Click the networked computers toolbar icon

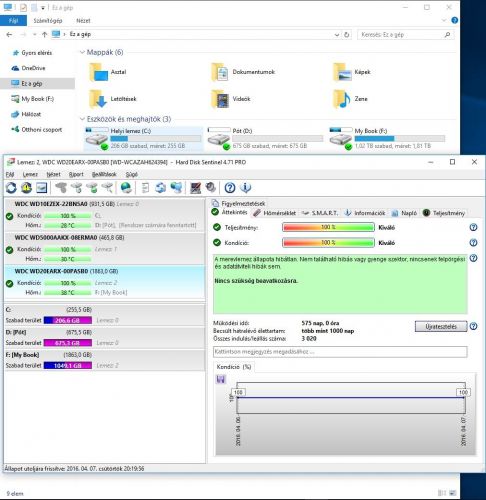176,188
